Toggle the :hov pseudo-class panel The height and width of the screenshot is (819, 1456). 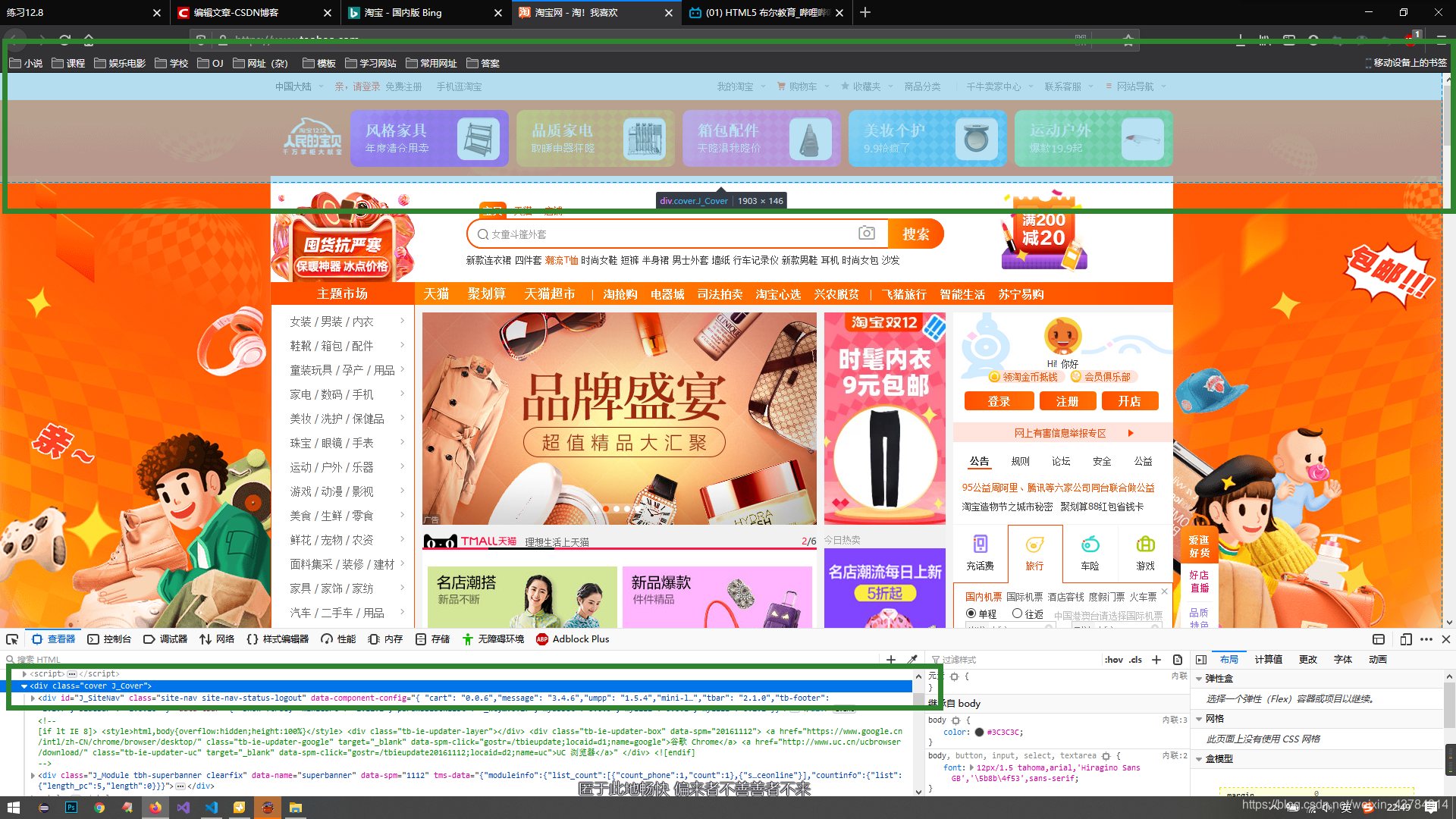pos(1113,660)
